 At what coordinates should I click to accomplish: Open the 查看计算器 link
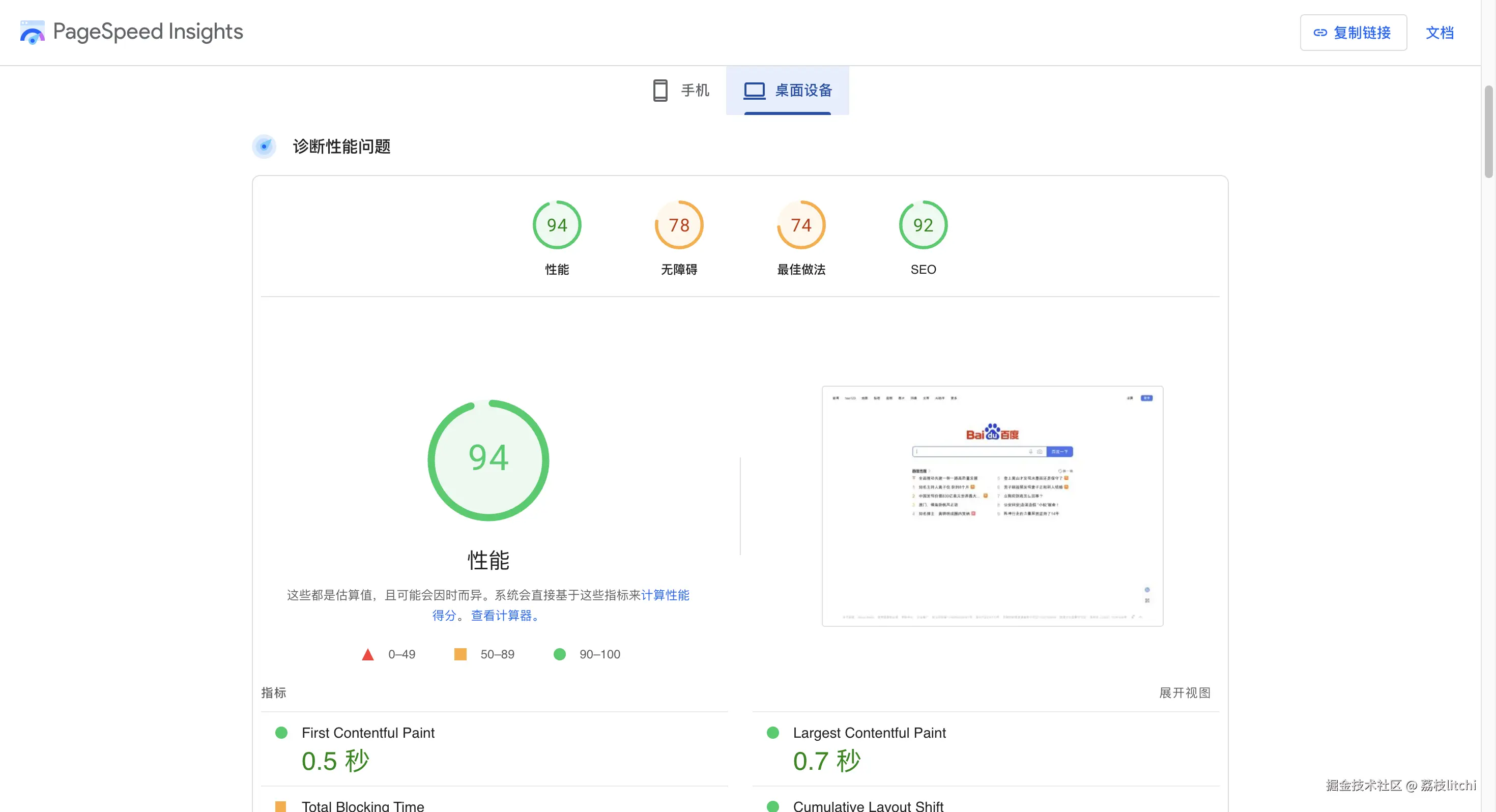(502, 615)
